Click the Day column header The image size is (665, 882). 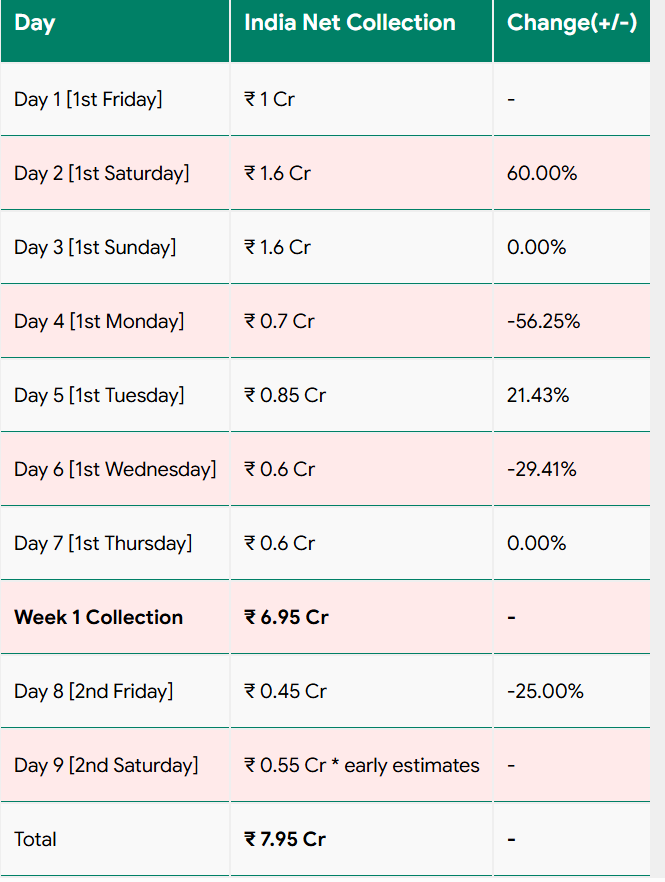pyautogui.click(x=35, y=24)
